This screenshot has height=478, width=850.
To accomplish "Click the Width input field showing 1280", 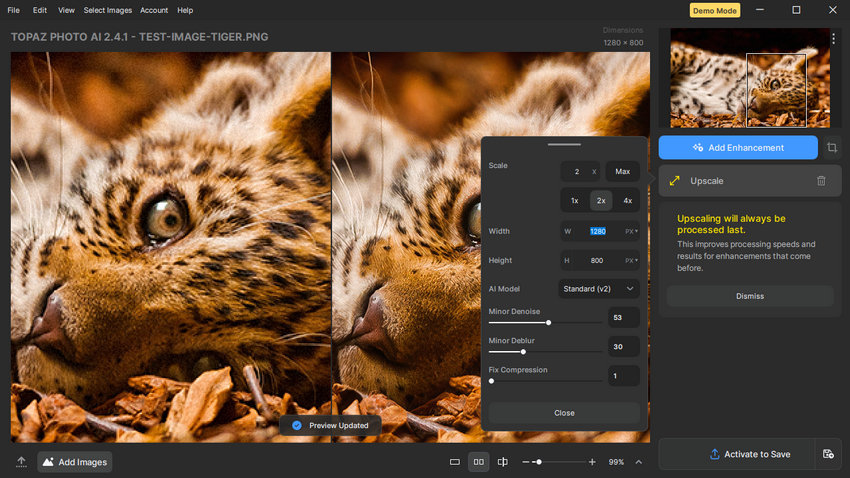I will 598,231.
